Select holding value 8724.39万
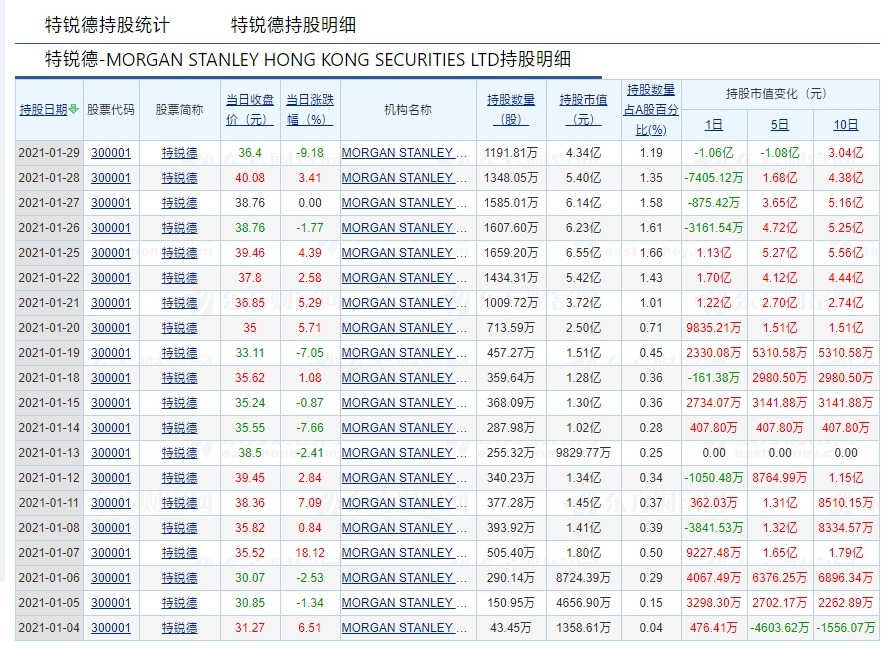Image resolution: width=884 pixels, height=654 pixels. pyautogui.click(x=584, y=578)
